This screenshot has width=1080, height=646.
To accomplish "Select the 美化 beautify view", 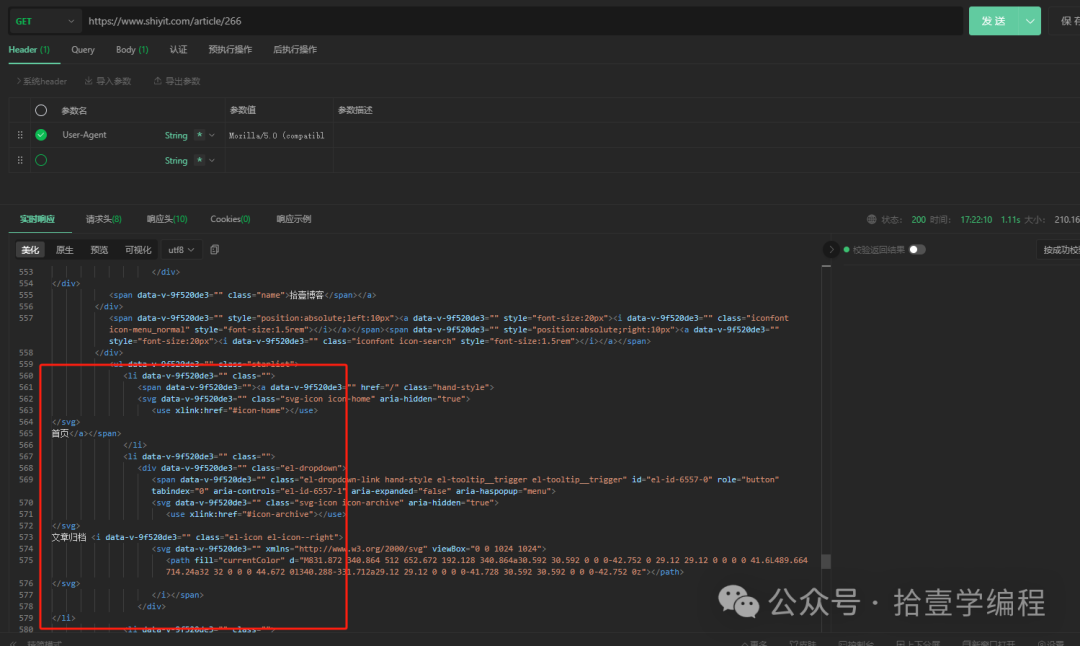I will pyautogui.click(x=30, y=250).
